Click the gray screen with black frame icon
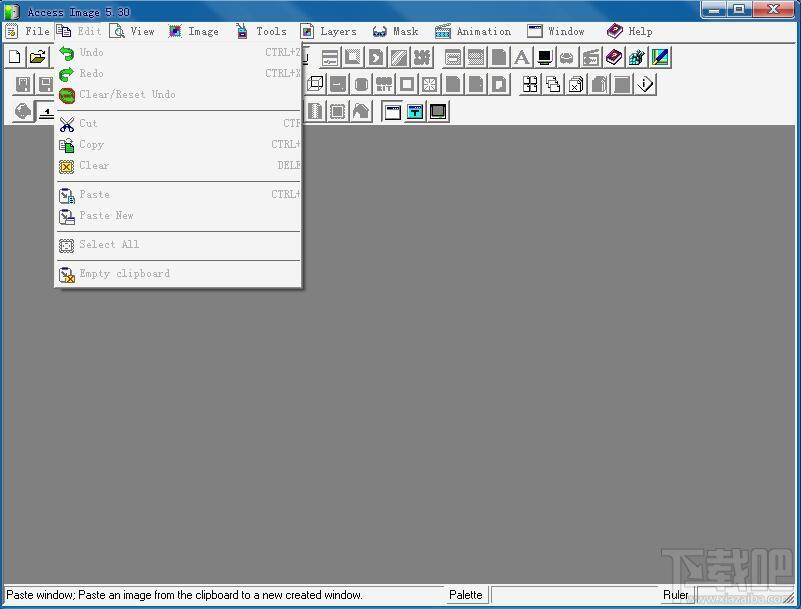801x609 pixels. [438, 111]
